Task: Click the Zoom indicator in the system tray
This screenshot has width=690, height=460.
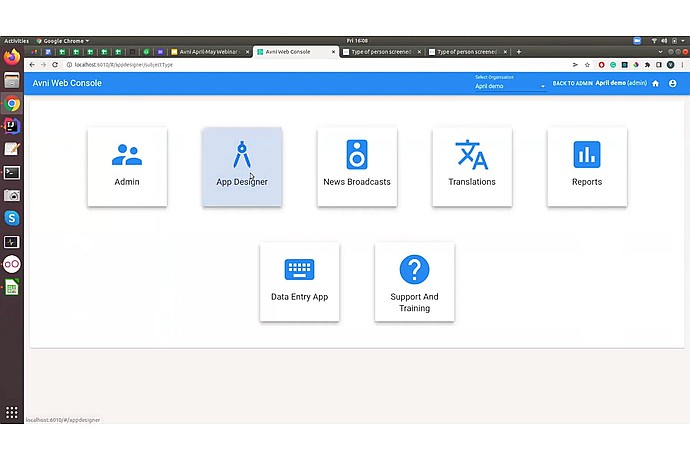Action: point(637,41)
